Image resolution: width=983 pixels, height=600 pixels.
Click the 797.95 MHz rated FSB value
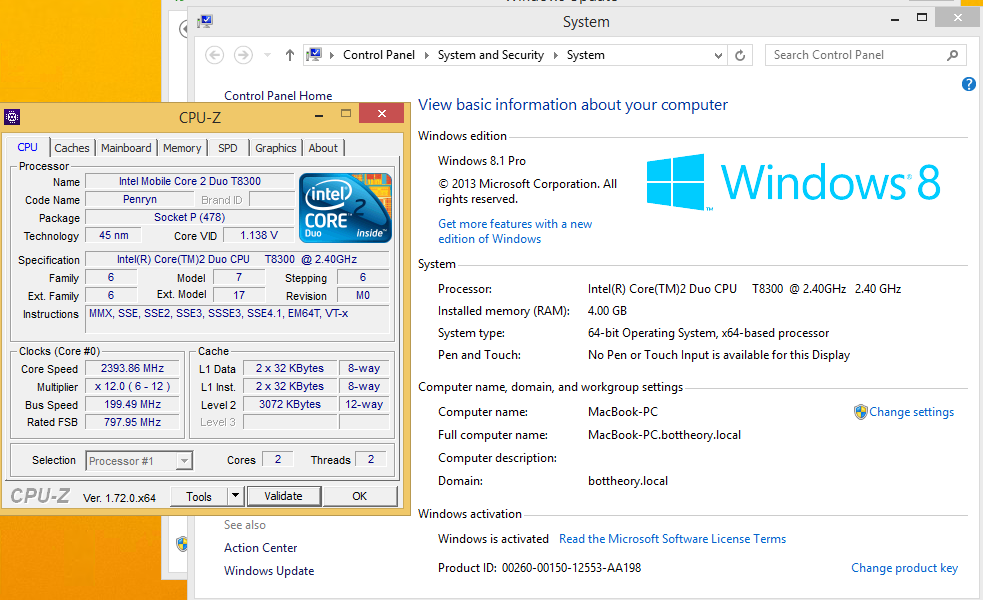tap(132, 422)
